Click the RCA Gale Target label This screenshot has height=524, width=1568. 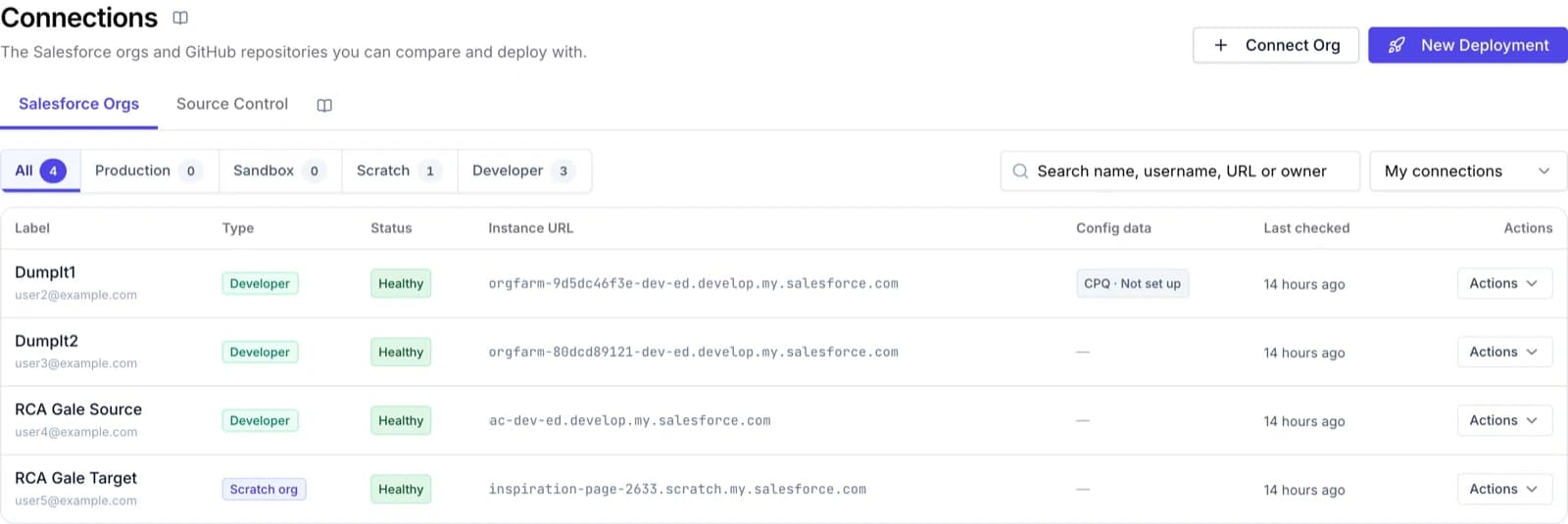pyautogui.click(x=75, y=478)
